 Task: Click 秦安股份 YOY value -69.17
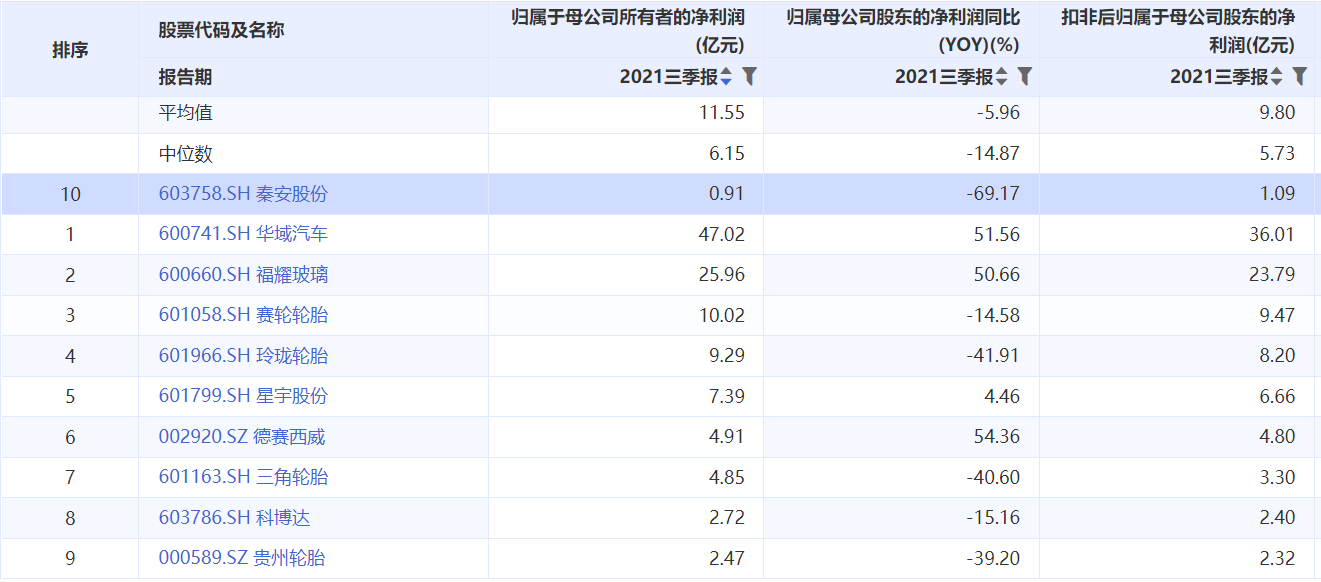pos(993,194)
